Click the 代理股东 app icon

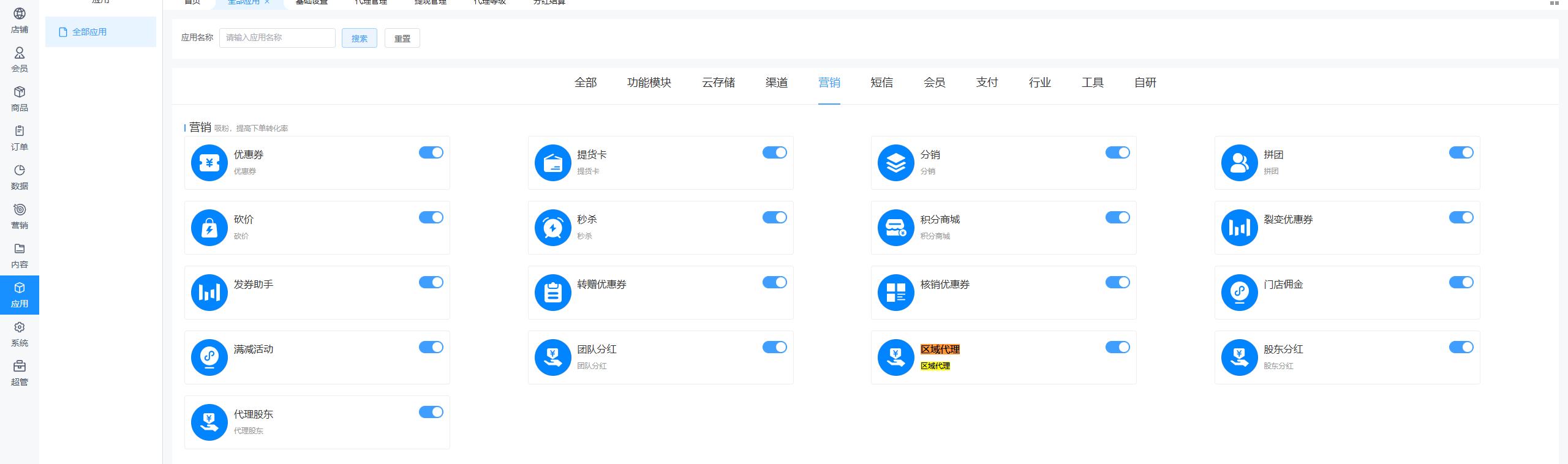click(209, 422)
